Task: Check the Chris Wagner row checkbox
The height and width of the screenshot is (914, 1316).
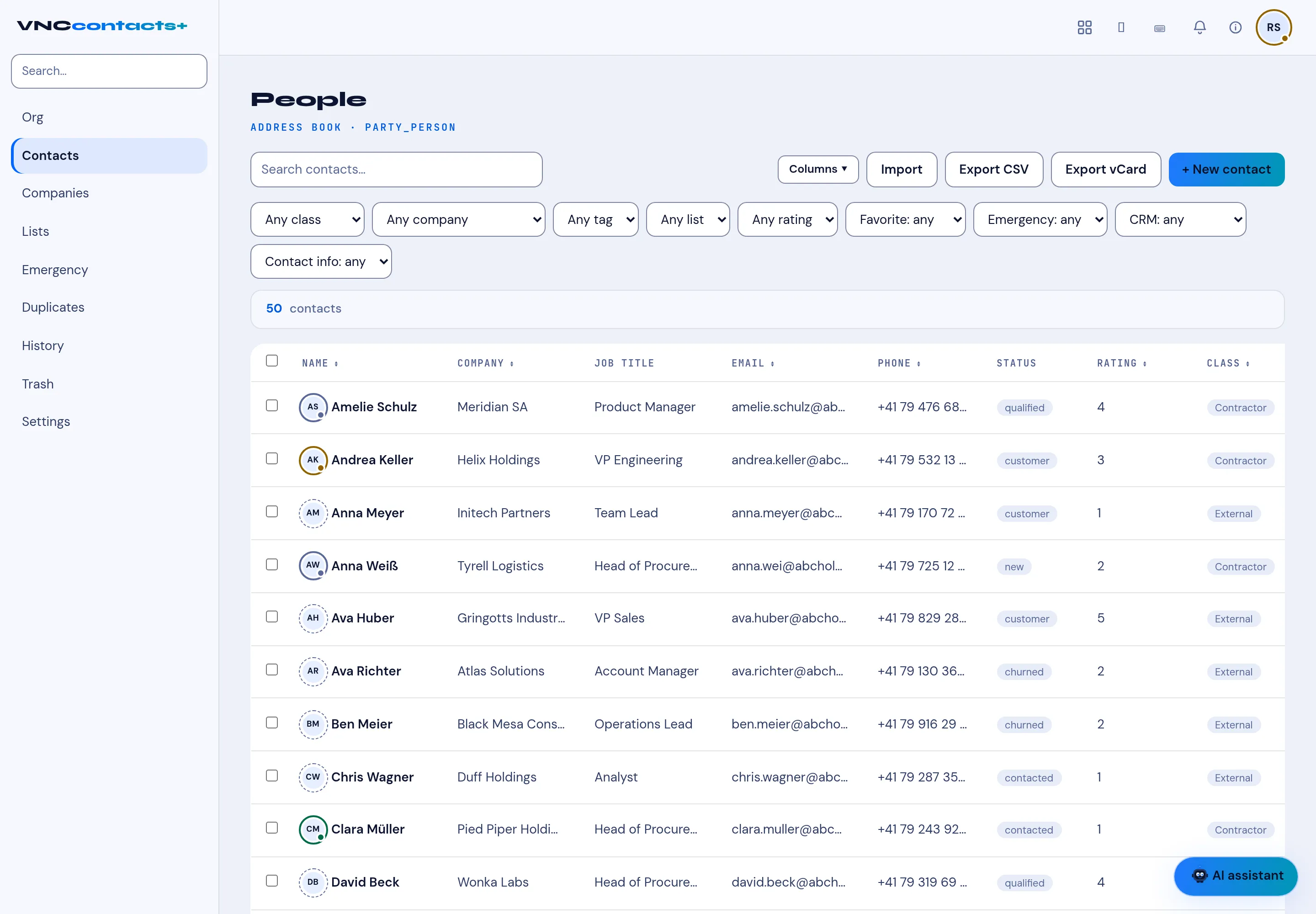Action: tap(272, 776)
